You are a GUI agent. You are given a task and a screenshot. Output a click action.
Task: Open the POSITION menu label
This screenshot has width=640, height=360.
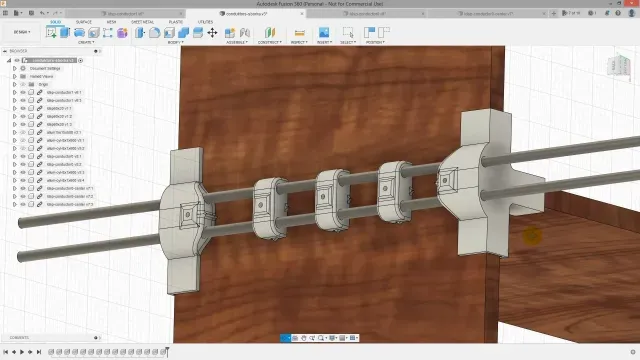click(375, 42)
